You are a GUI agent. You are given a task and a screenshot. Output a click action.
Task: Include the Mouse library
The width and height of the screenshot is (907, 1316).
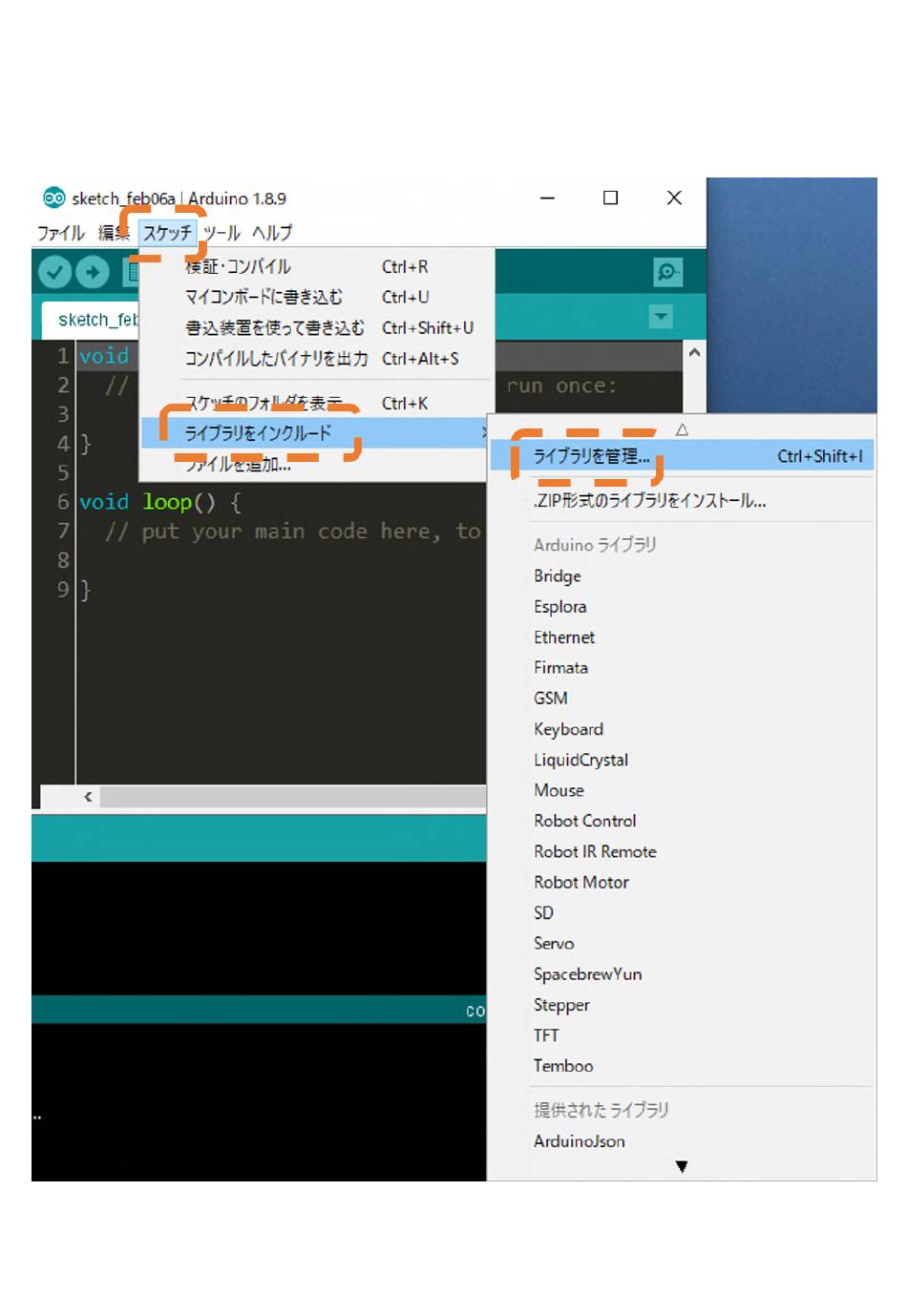tap(682, 790)
